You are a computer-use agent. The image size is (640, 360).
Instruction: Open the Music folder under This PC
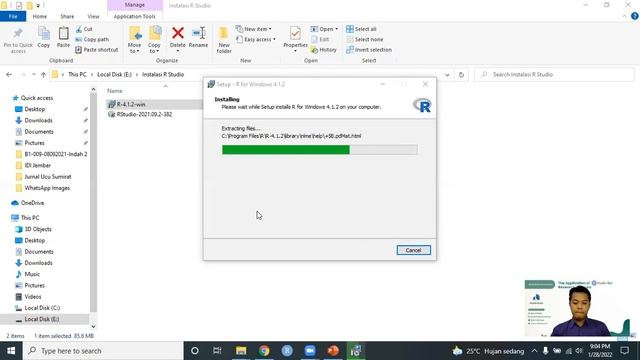(32, 274)
